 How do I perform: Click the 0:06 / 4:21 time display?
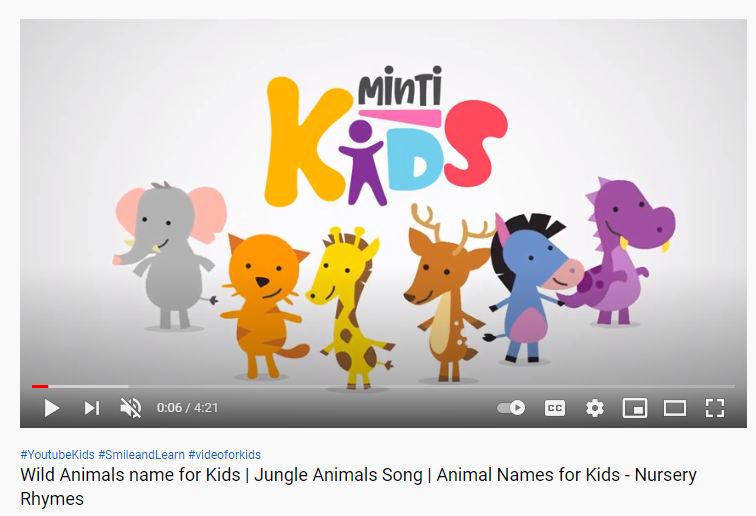coord(187,408)
